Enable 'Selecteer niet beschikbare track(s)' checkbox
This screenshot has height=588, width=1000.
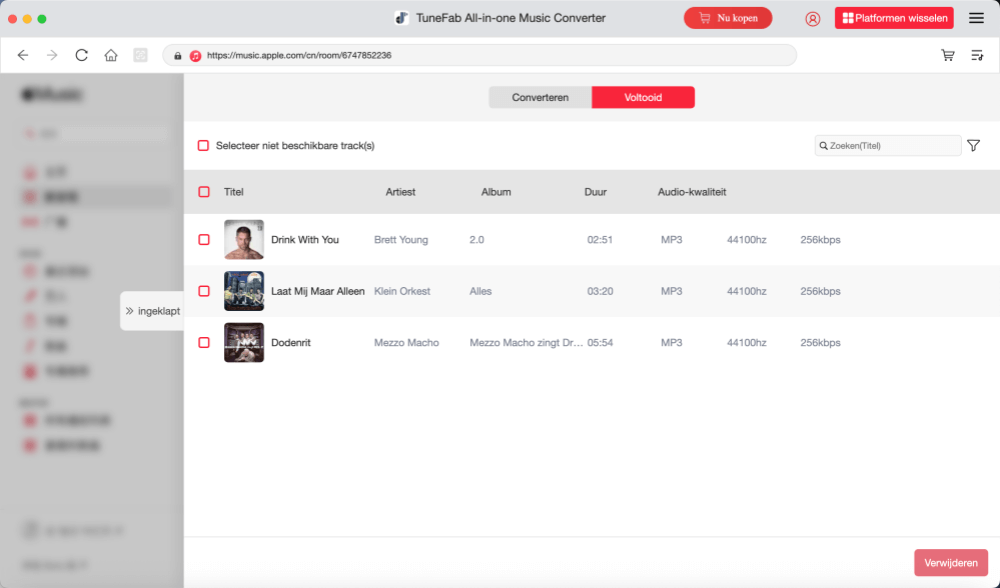pyautogui.click(x=204, y=146)
